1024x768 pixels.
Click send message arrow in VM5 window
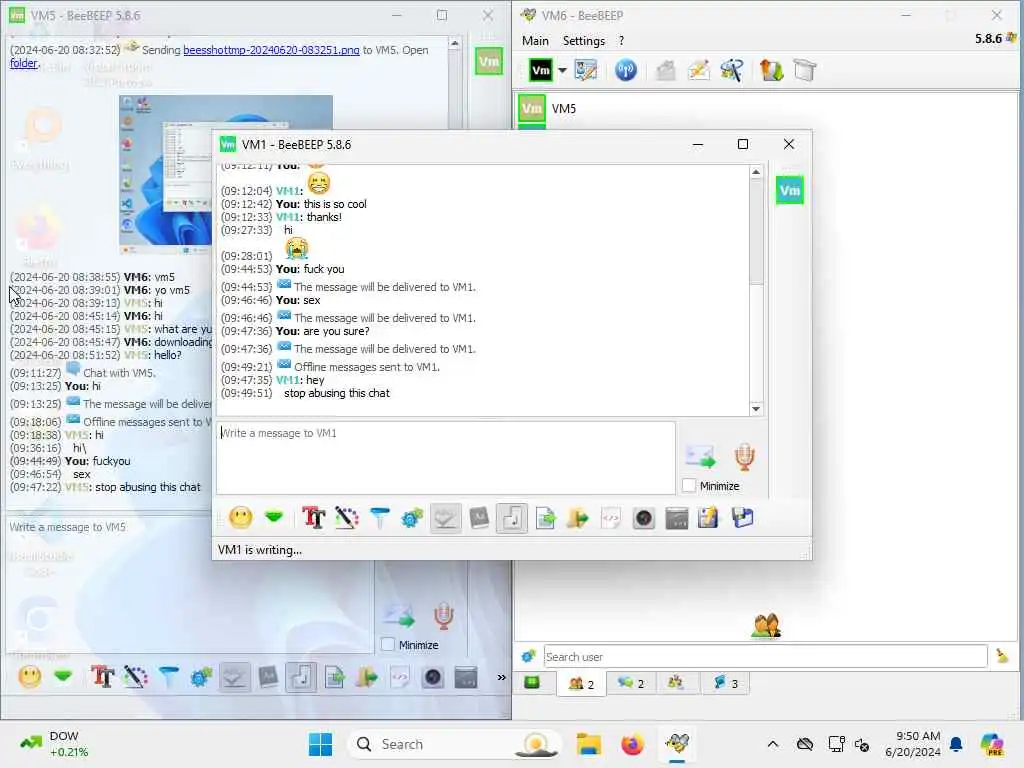pos(399,616)
